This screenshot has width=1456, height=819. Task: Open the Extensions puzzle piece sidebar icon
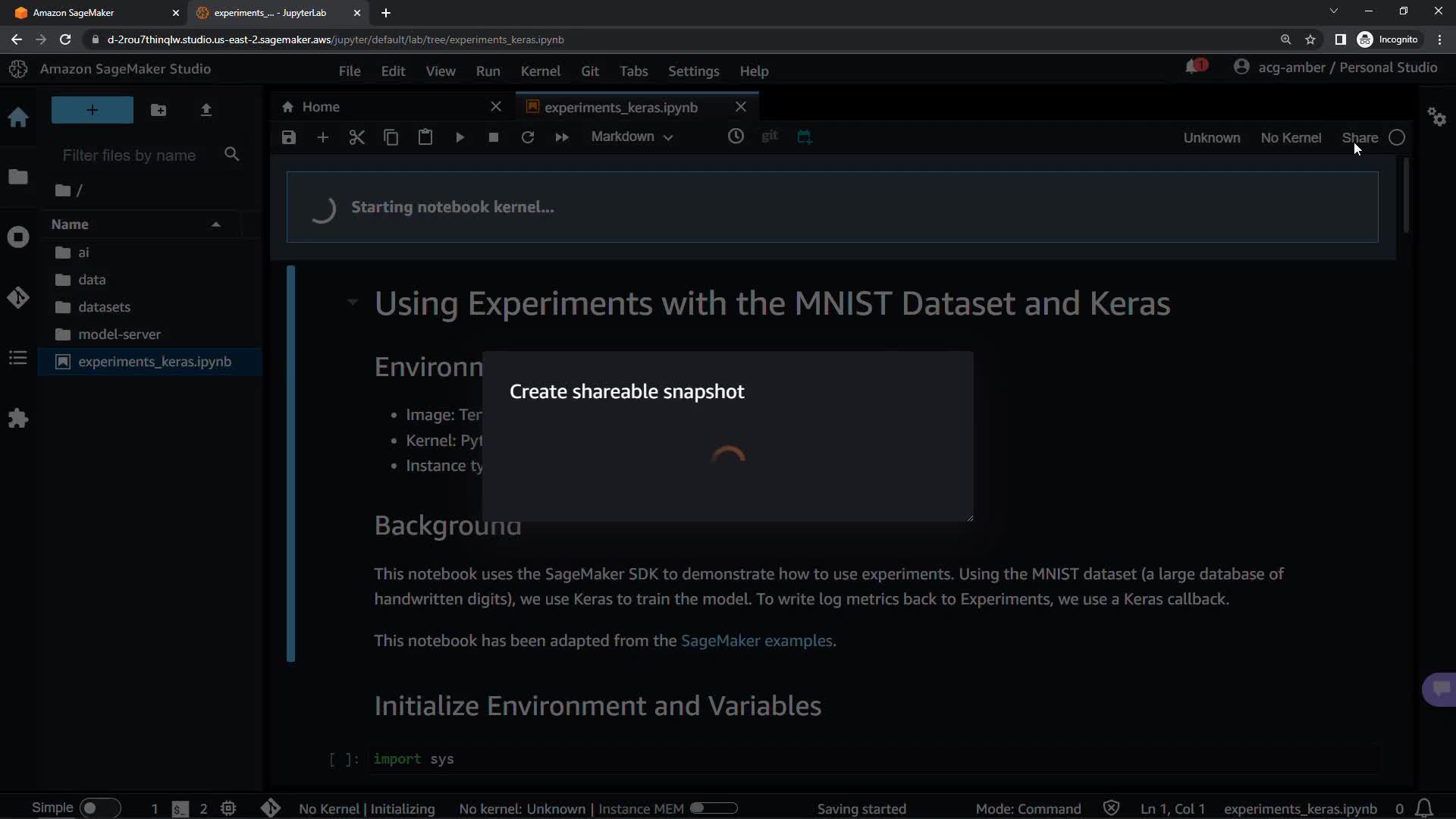point(18,418)
